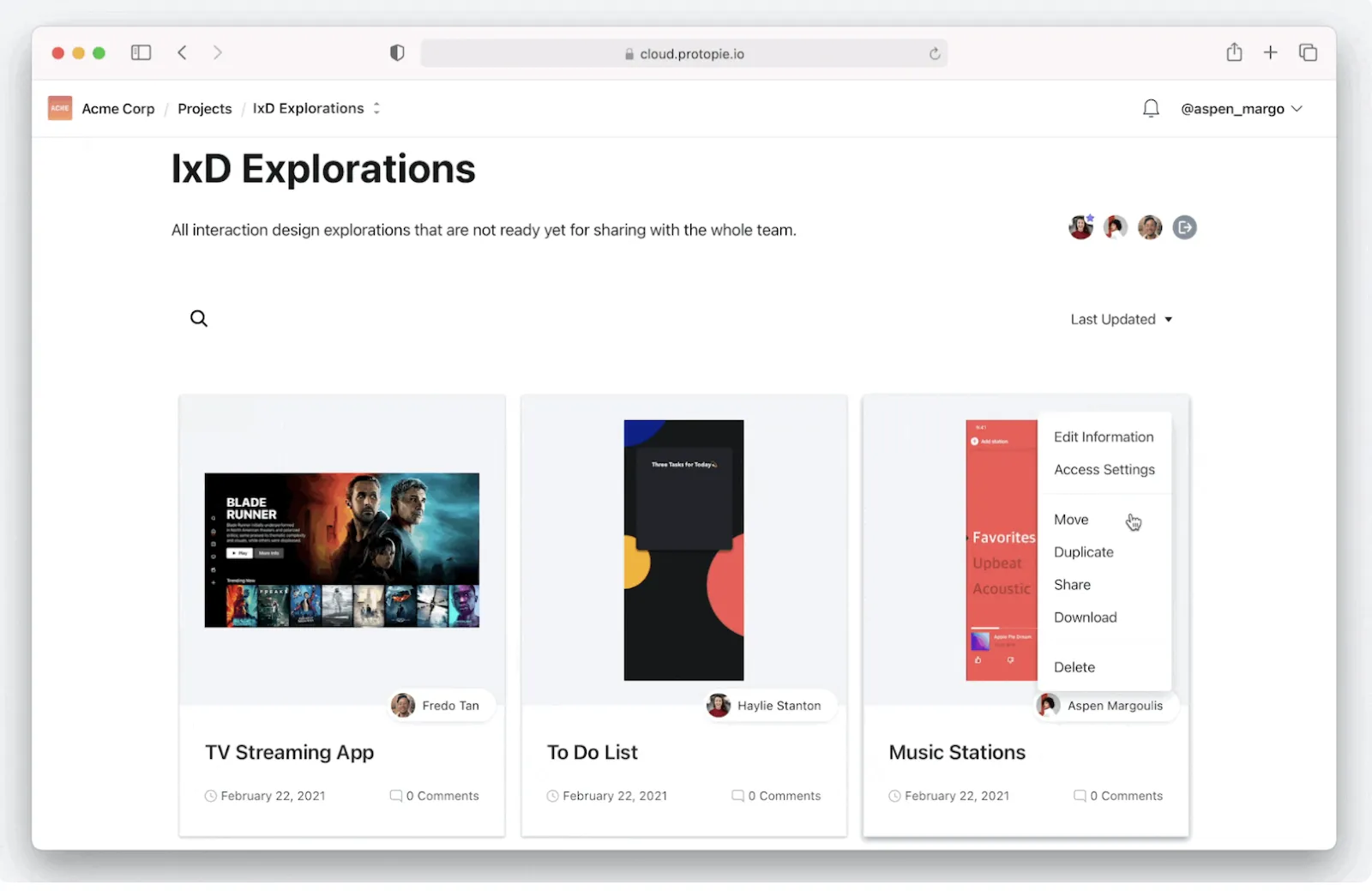This screenshot has height=891, width=1372.
Task: Reload the page with the refresh icon
Action: (935, 54)
